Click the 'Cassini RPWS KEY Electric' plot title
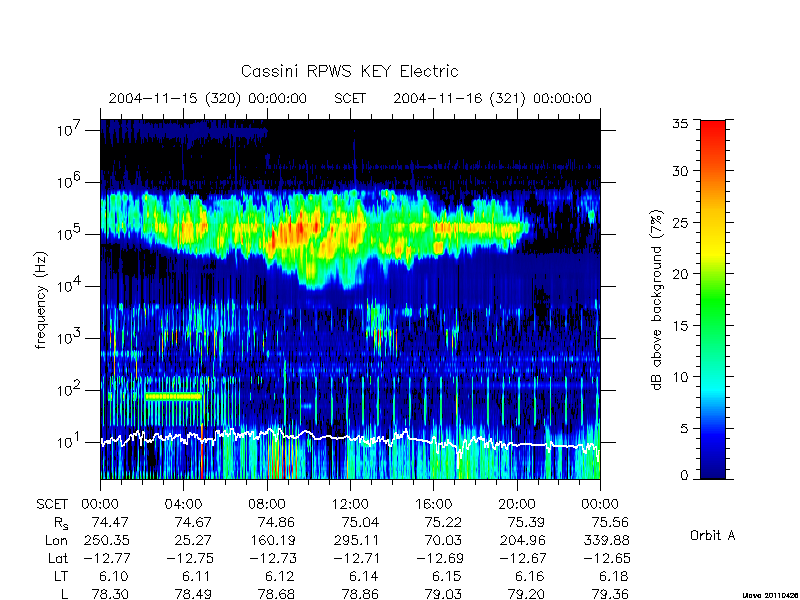Viewport: 800px width, 600px height. point(349,71)
